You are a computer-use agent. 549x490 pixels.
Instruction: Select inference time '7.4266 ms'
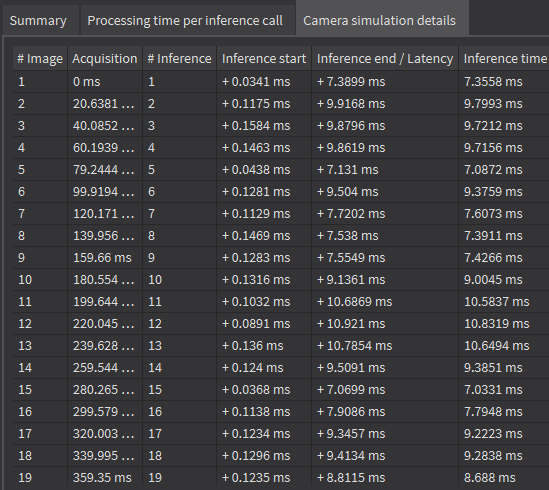pos(504,258)
